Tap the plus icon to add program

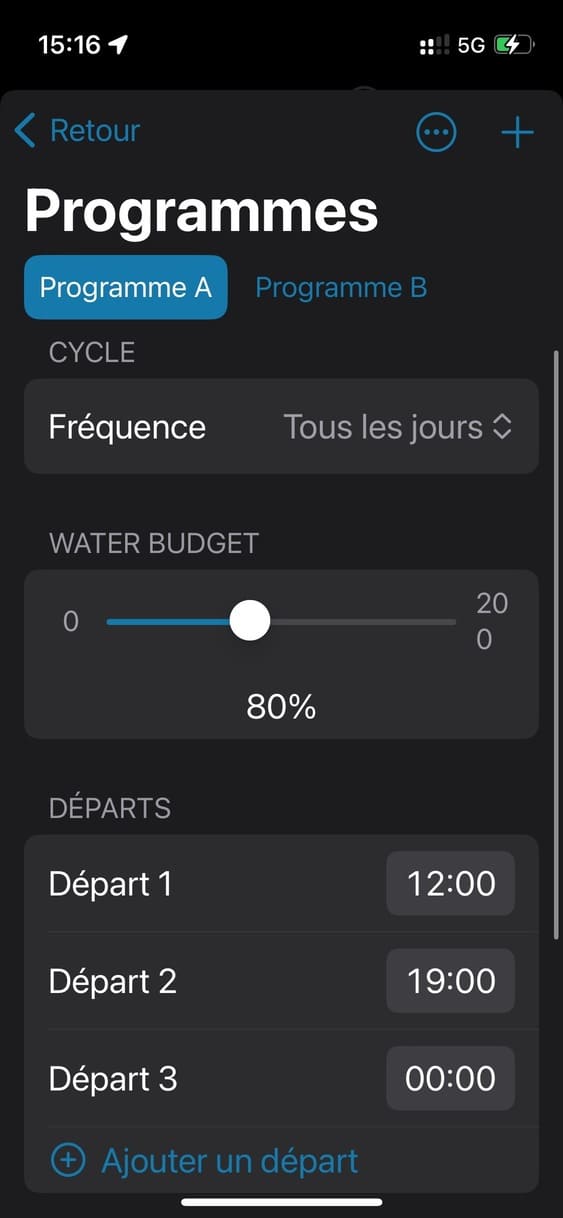(x=517, y=132)
